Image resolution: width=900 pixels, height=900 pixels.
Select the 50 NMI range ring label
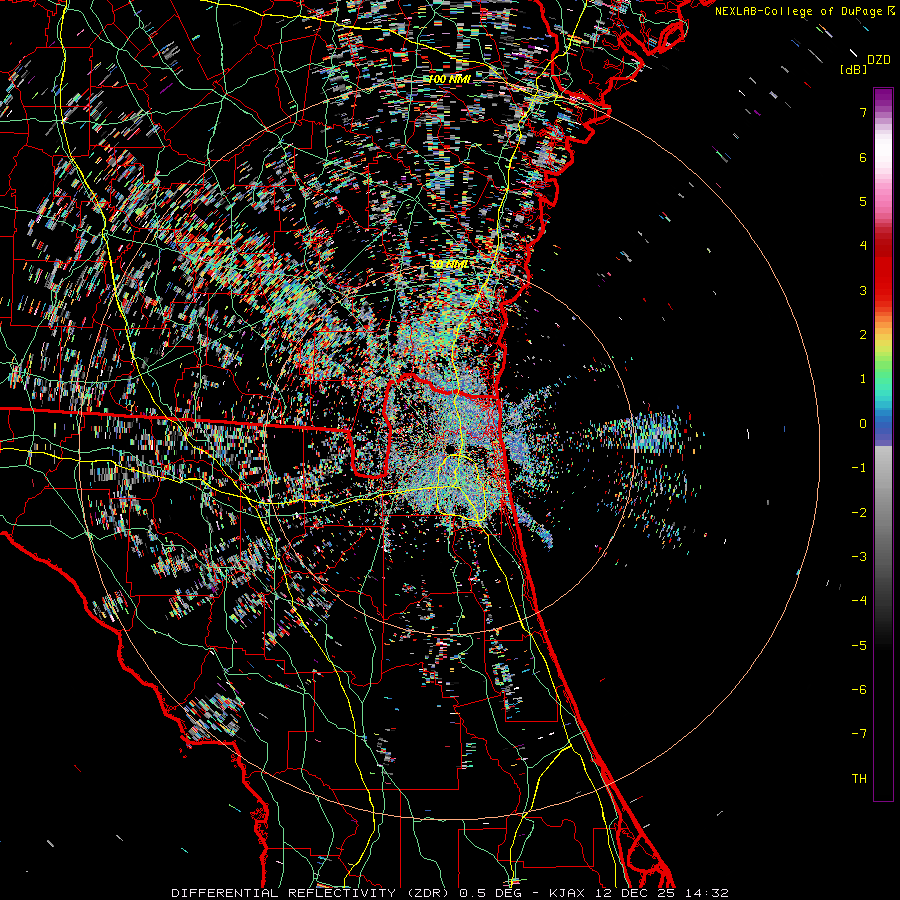pos(450,265)
